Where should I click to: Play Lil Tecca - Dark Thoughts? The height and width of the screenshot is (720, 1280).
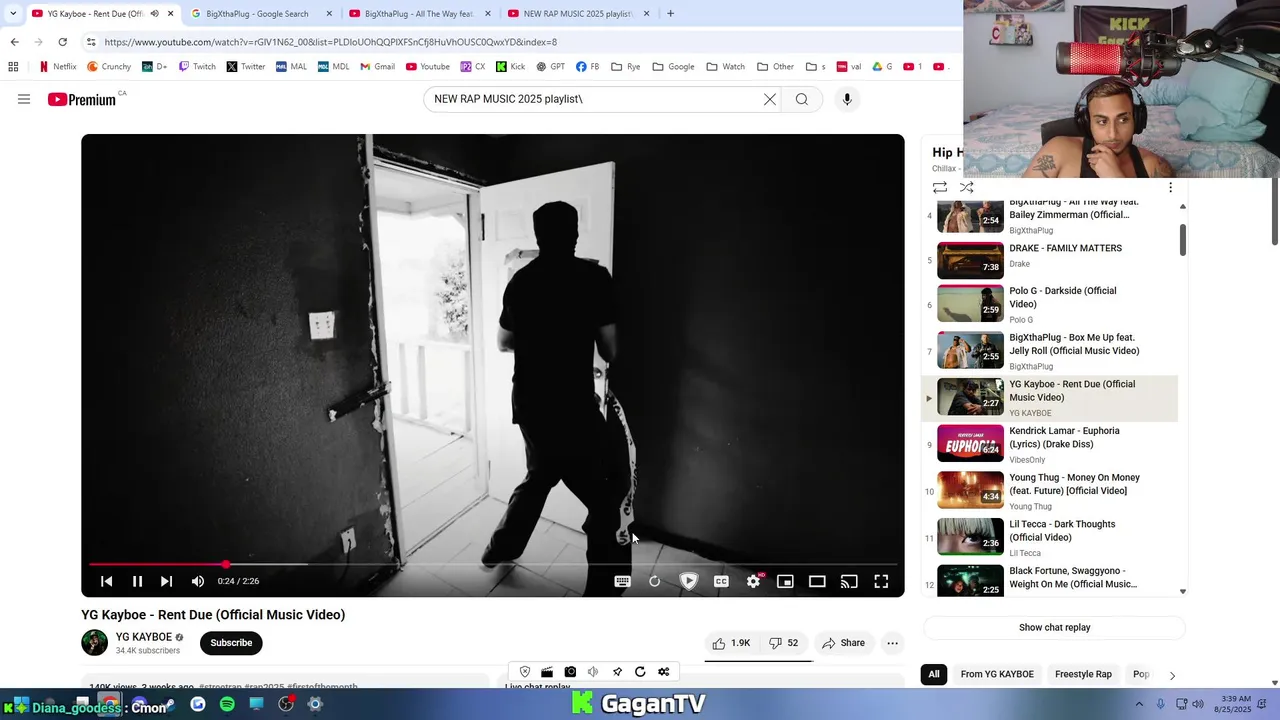[1049, 538]
